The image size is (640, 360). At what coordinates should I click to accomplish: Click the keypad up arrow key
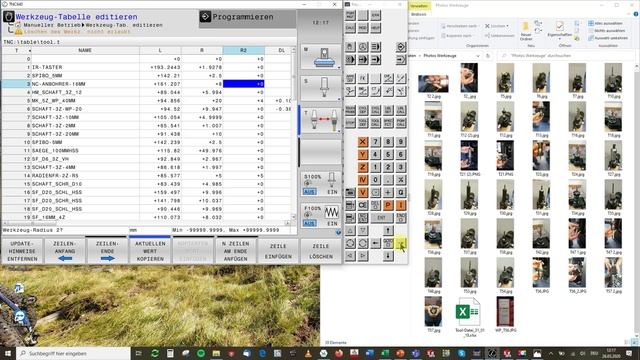click(x=388, y=231)
